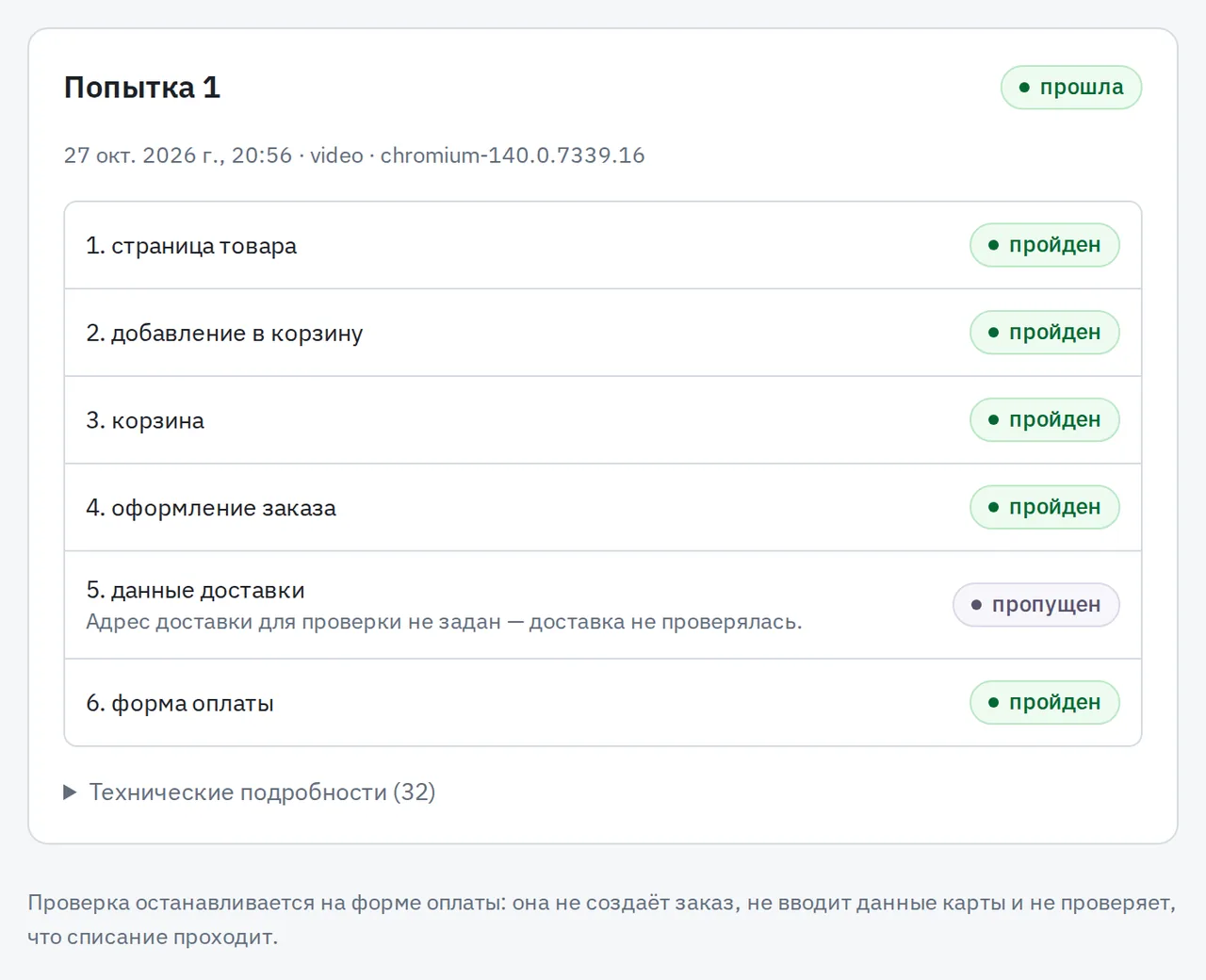Screen dimensions: 1206x980
Task: Click пройден badge in страница товара row
Action: point(1045,245)
